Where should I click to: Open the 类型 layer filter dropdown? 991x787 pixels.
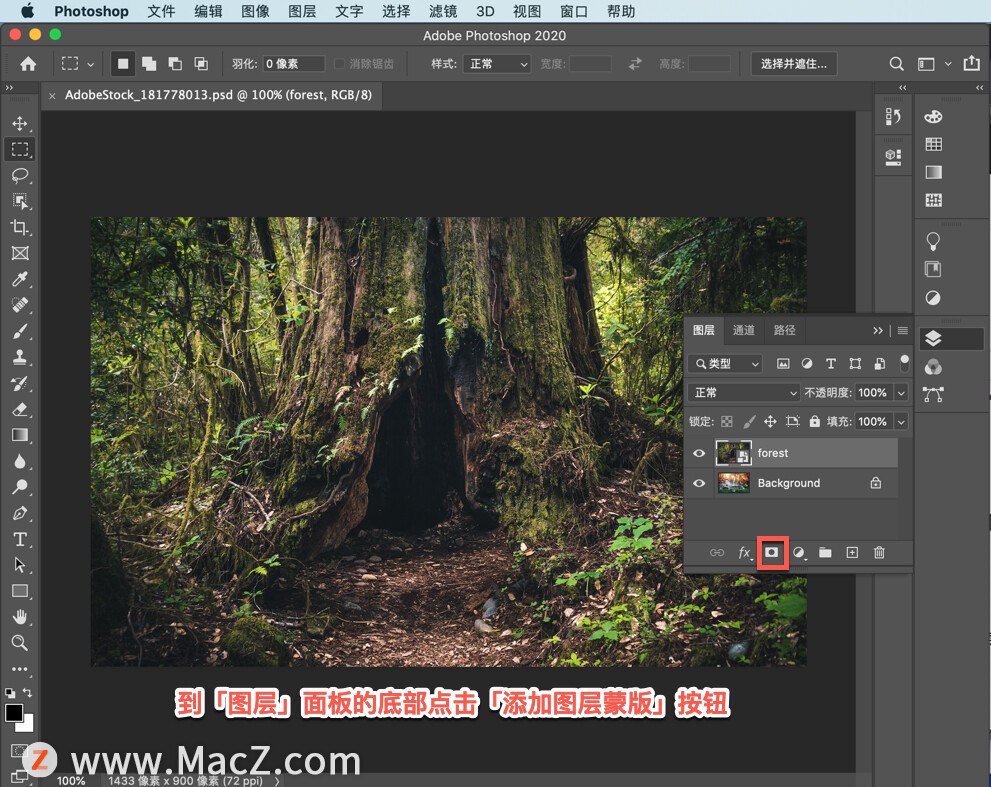point(724,363)
